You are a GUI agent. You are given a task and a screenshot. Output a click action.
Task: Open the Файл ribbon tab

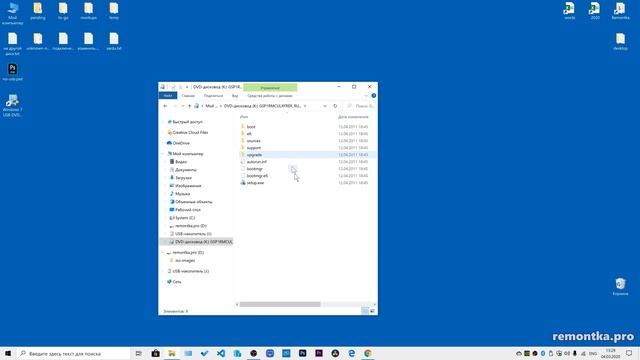pyautogui.click(x=168, y=96)
